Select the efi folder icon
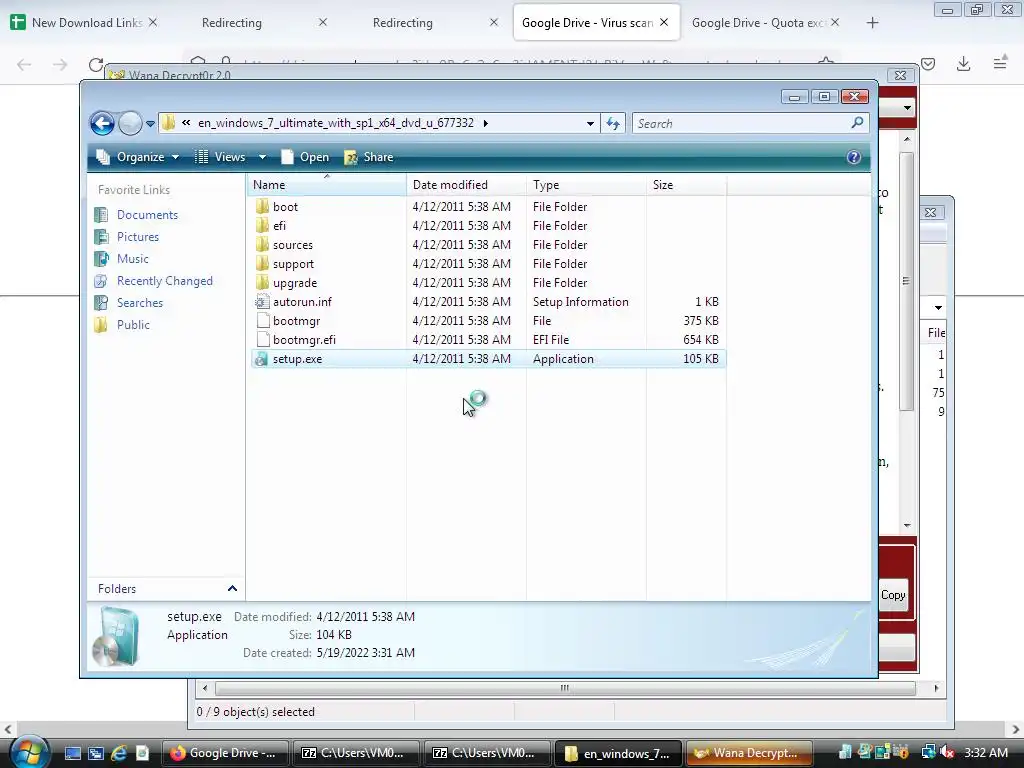The width and height of the screenshot is (1024, 768). (x=262, y=225)
